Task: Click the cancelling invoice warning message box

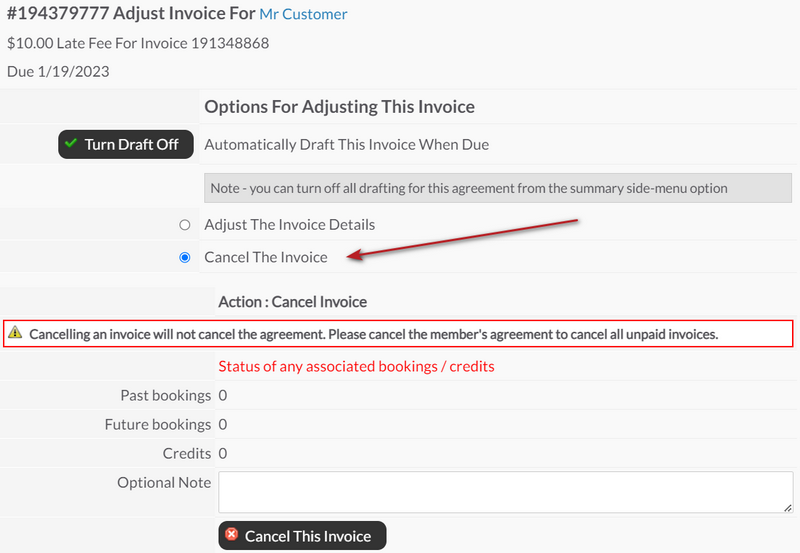Action: pyautogui.click(x=398, y=334)
